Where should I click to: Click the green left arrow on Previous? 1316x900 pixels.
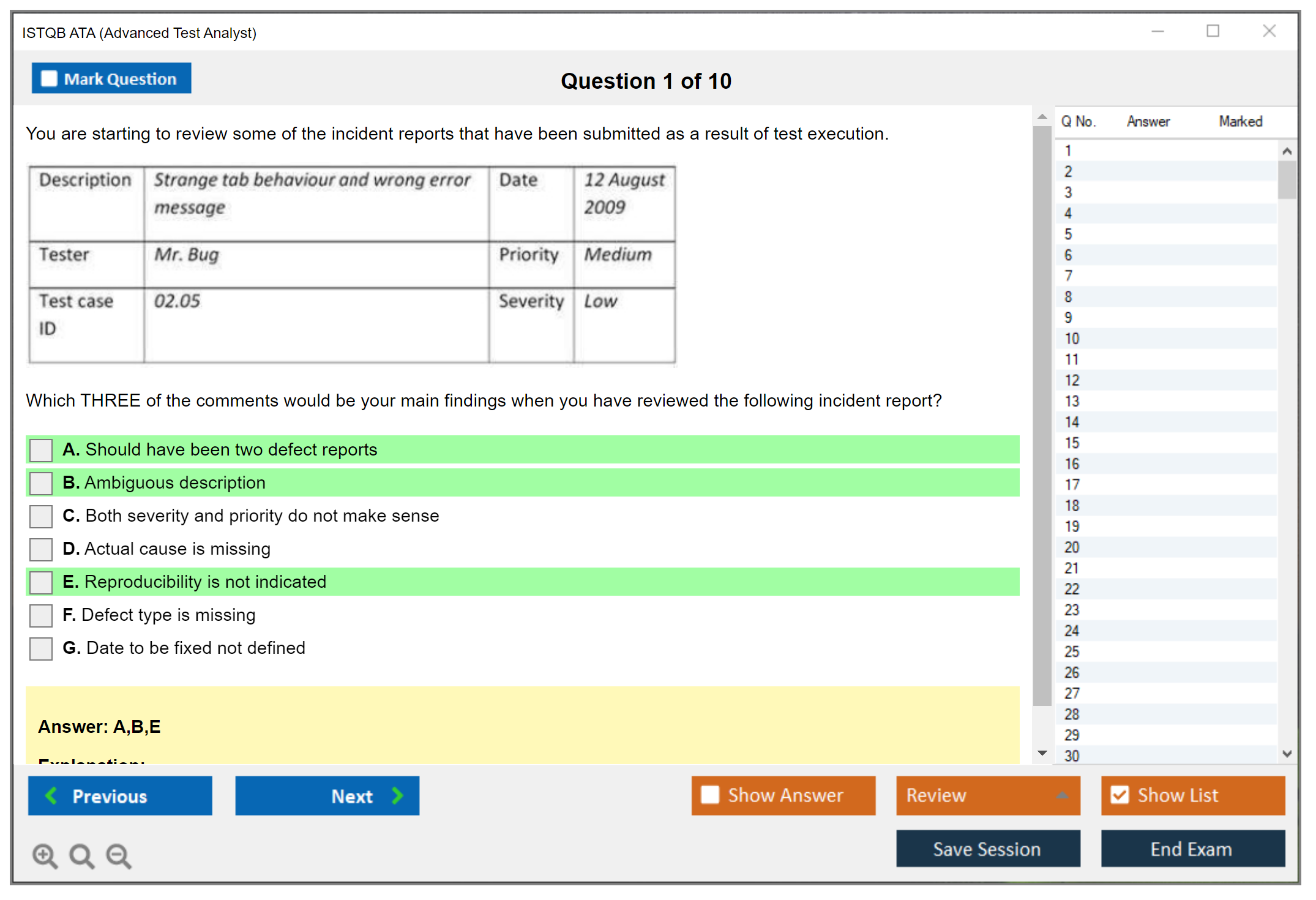(51, 795)
